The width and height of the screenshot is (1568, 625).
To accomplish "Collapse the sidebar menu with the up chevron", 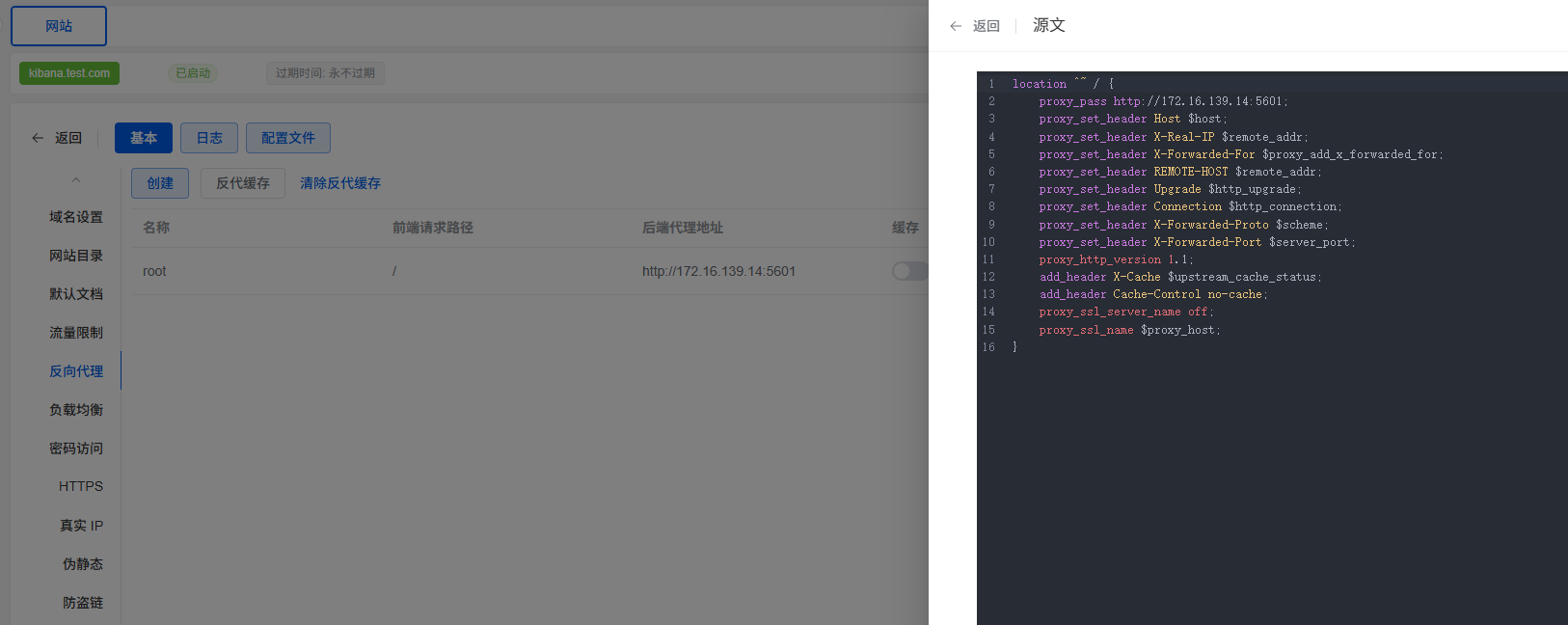I will pos(76,180).
